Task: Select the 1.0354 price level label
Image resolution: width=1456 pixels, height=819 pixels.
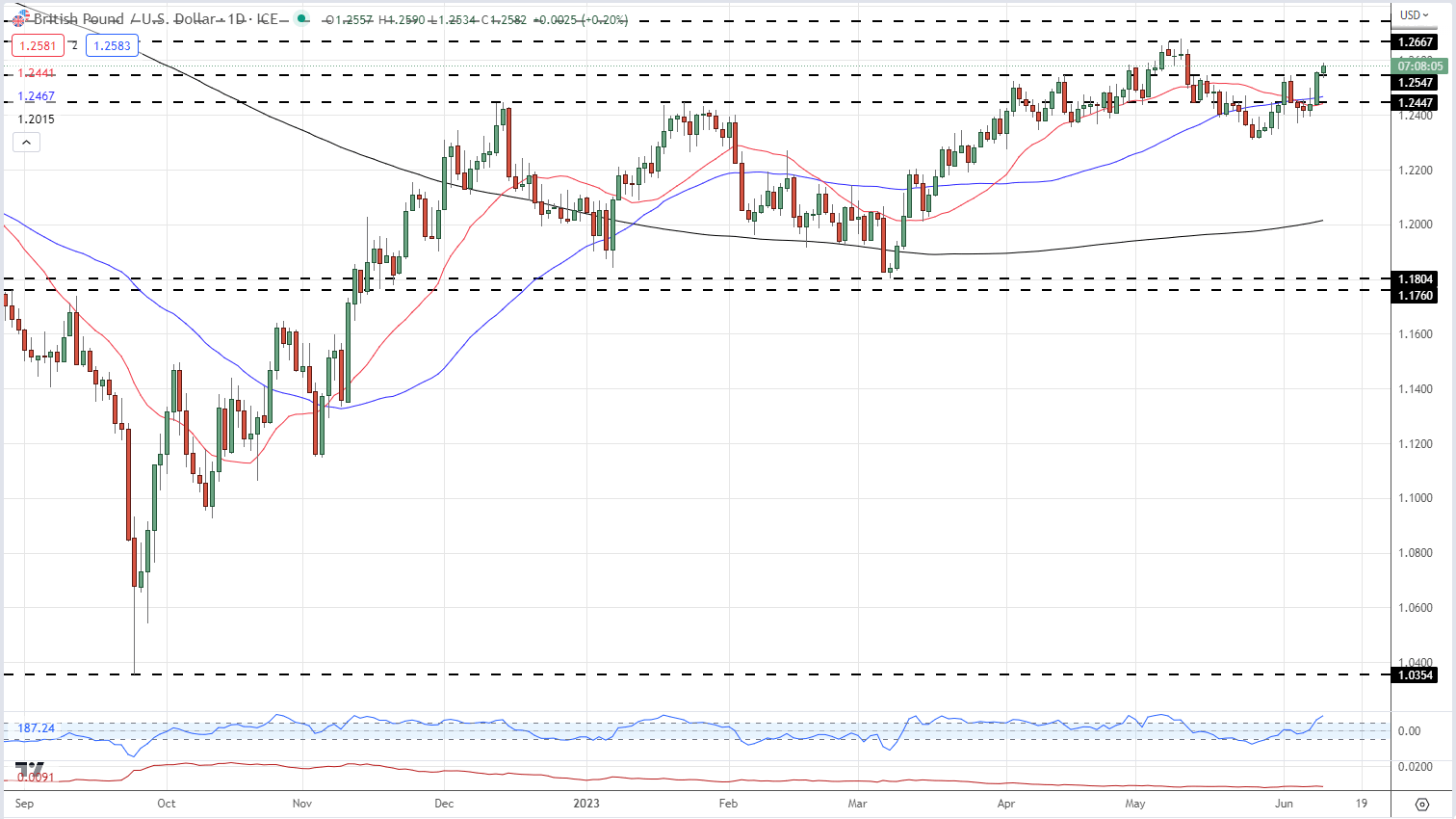Action: point(1416,675)
